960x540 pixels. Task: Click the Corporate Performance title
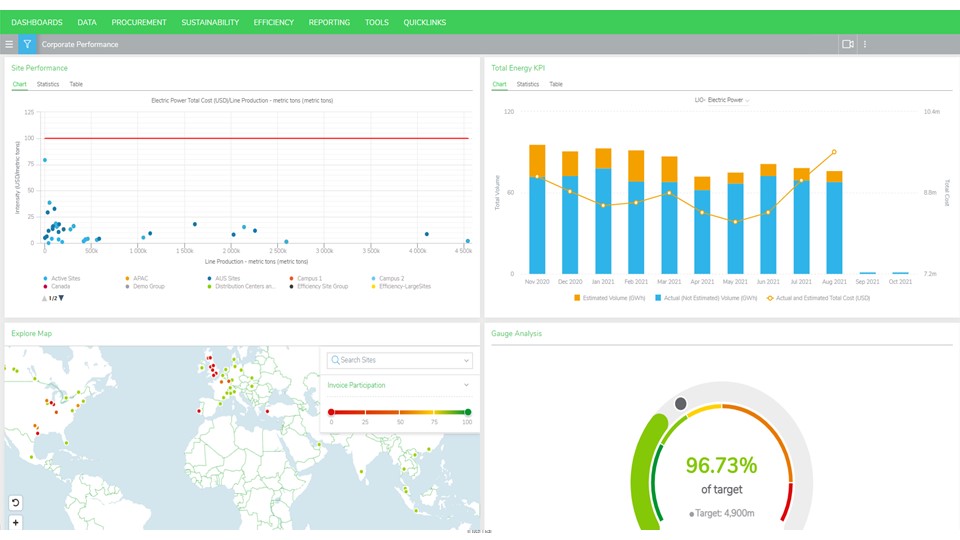pyautogui.click(x=80, y=44)
